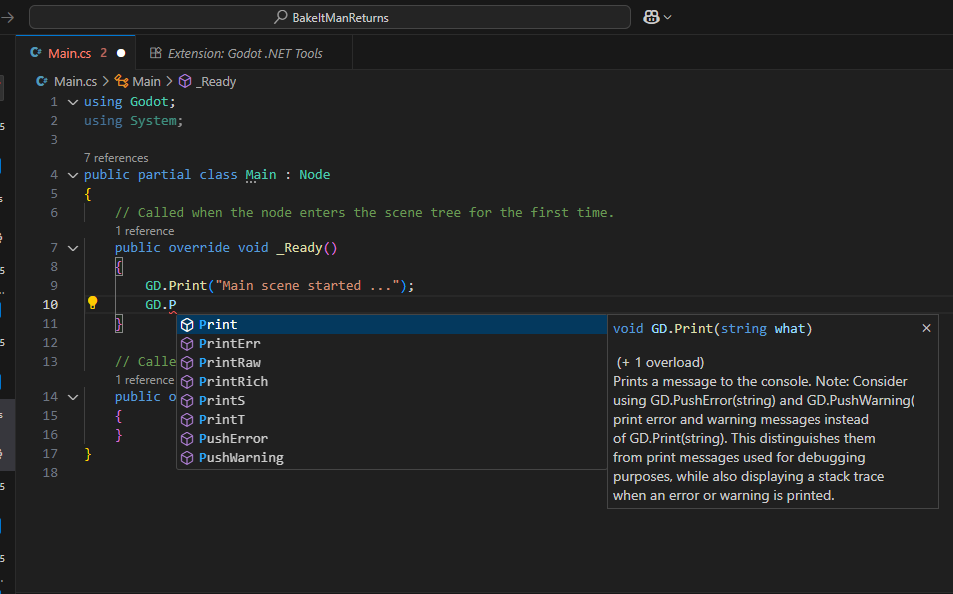953x594 pixels.
Task: Select the PrintErr suggestion
Action: 392,344
